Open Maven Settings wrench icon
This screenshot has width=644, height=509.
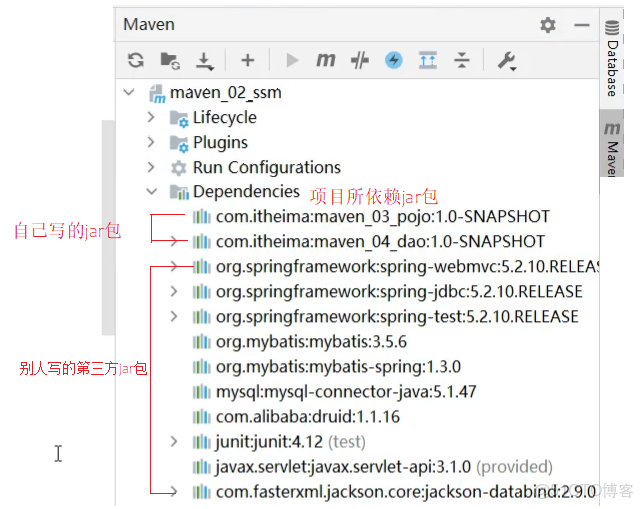coord(507,61)
